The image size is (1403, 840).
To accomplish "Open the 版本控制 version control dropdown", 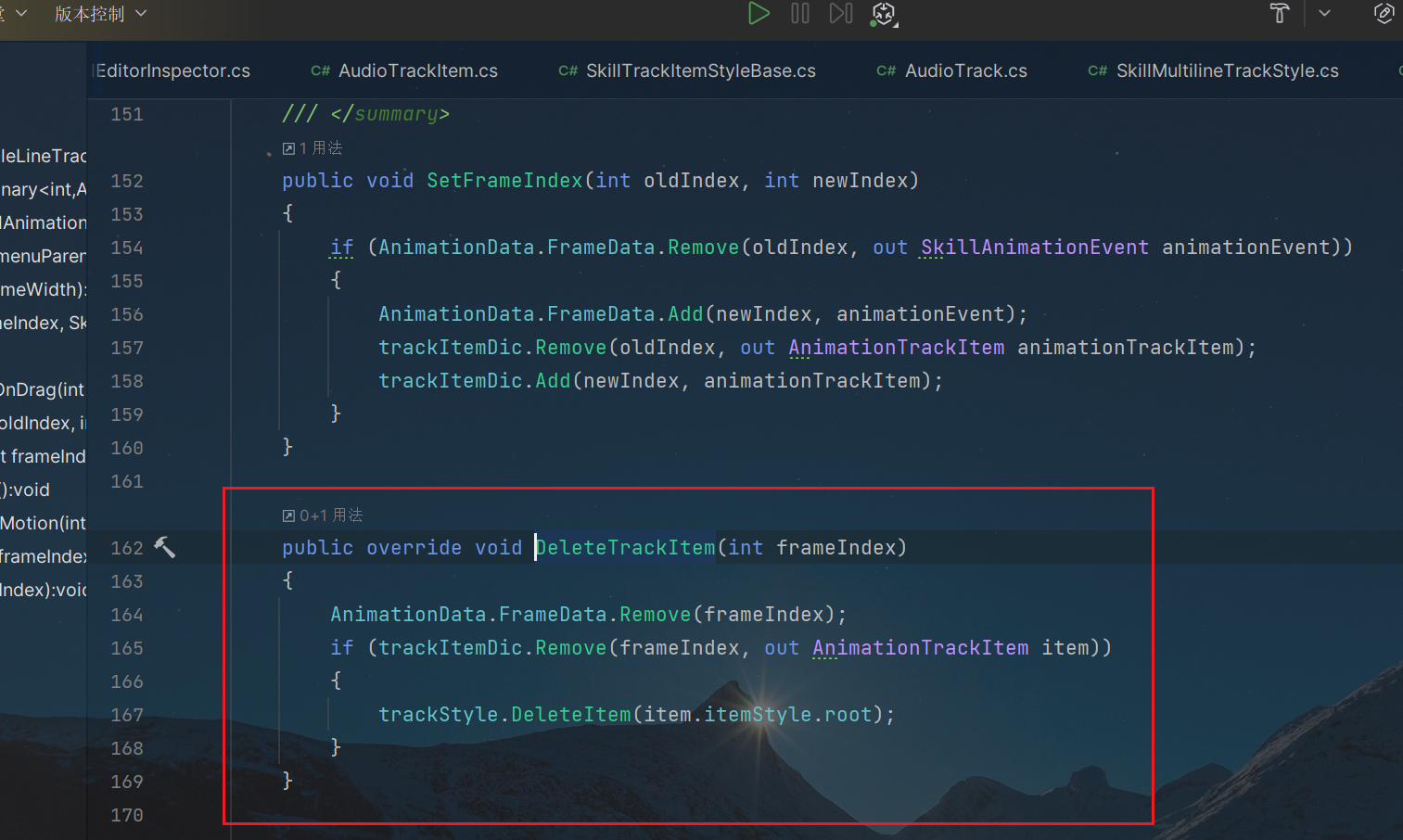I will [x=100, y=14].
